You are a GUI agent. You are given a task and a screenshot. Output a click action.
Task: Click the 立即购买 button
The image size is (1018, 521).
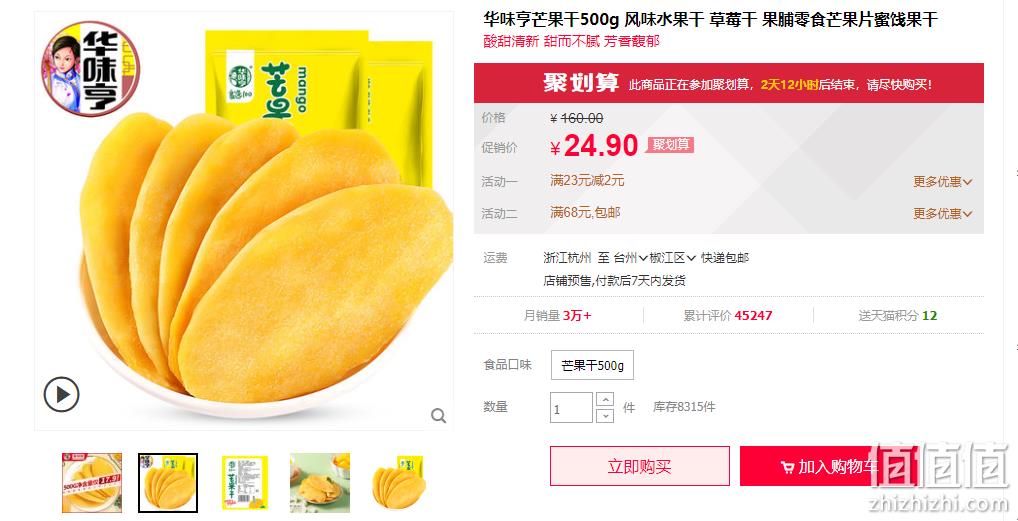coord(639,466)
